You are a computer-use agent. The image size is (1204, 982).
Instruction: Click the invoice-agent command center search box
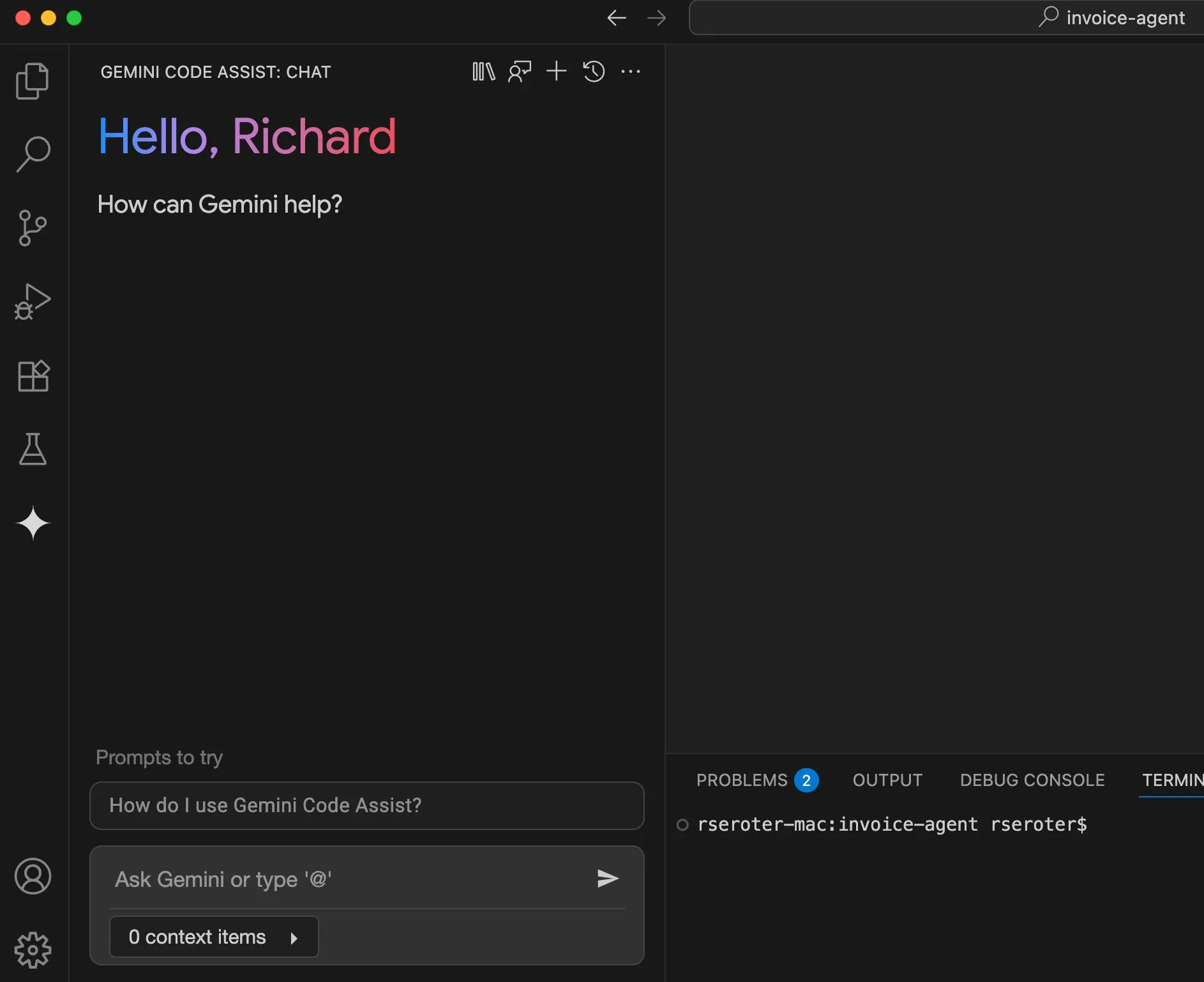(947, 17)
